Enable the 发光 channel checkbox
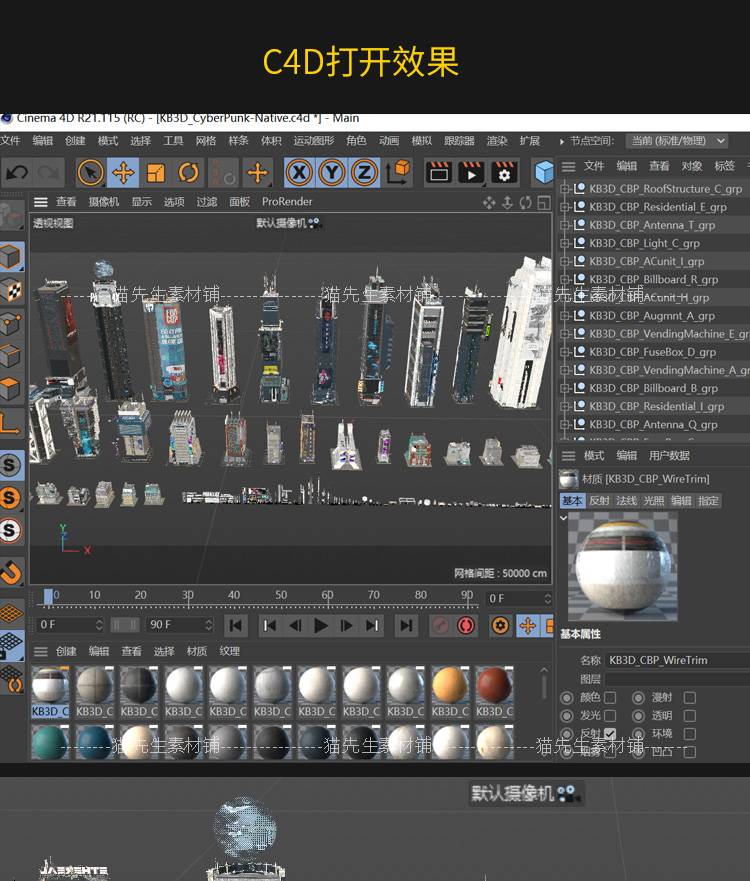 (610, 715)
